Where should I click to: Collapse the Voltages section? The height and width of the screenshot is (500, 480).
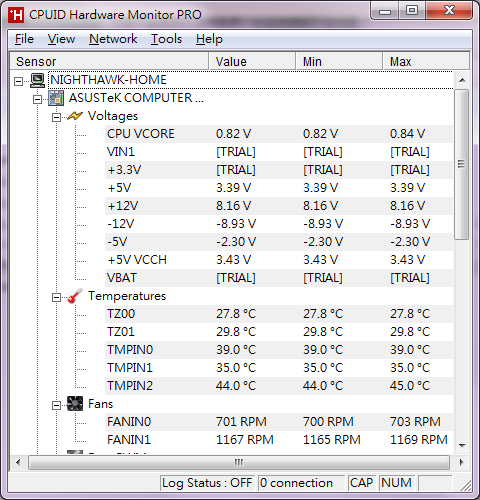pyautogui.click(x=56, y=117)
